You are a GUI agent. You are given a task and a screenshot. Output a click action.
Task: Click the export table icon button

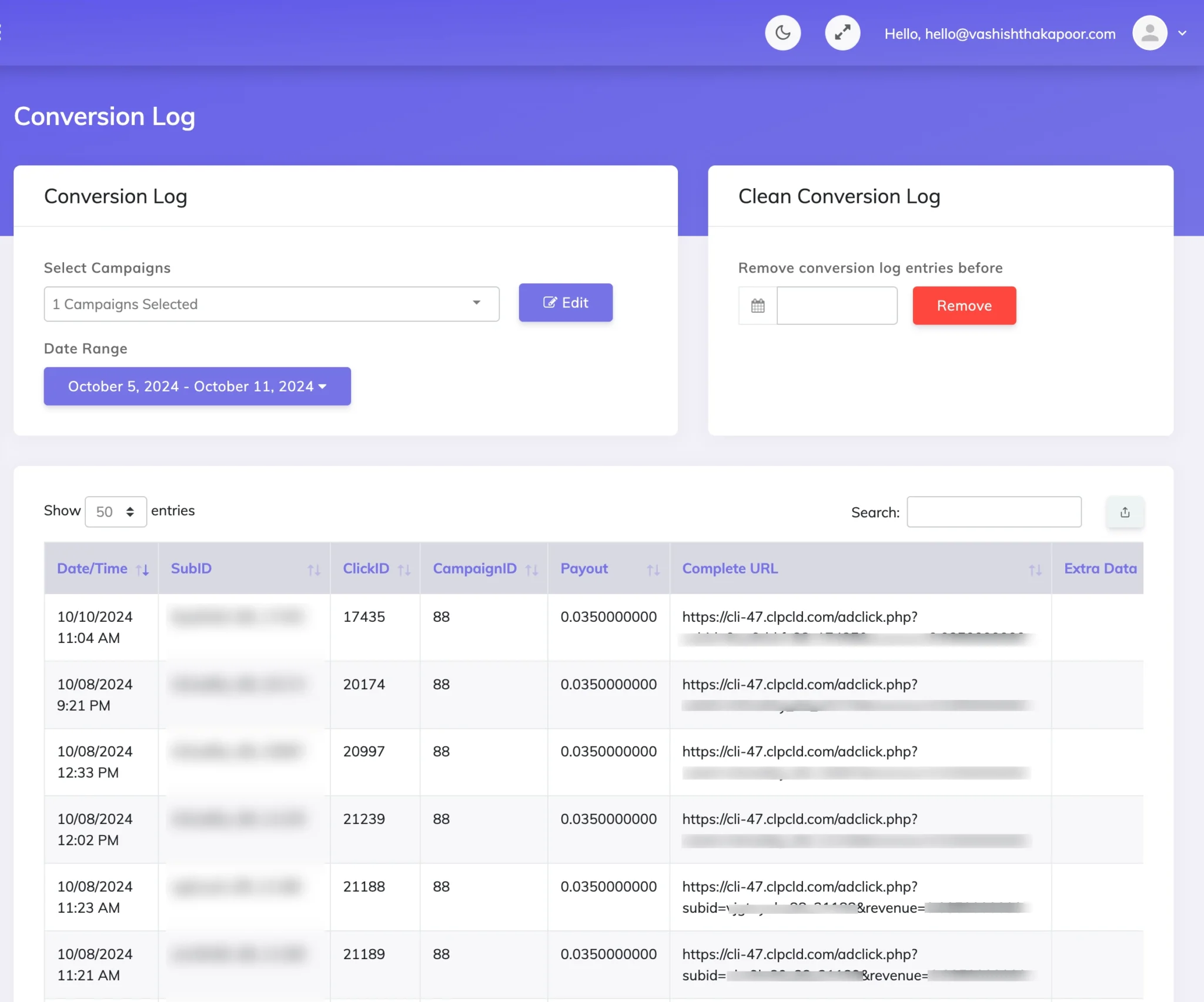tap(1125, 512)
